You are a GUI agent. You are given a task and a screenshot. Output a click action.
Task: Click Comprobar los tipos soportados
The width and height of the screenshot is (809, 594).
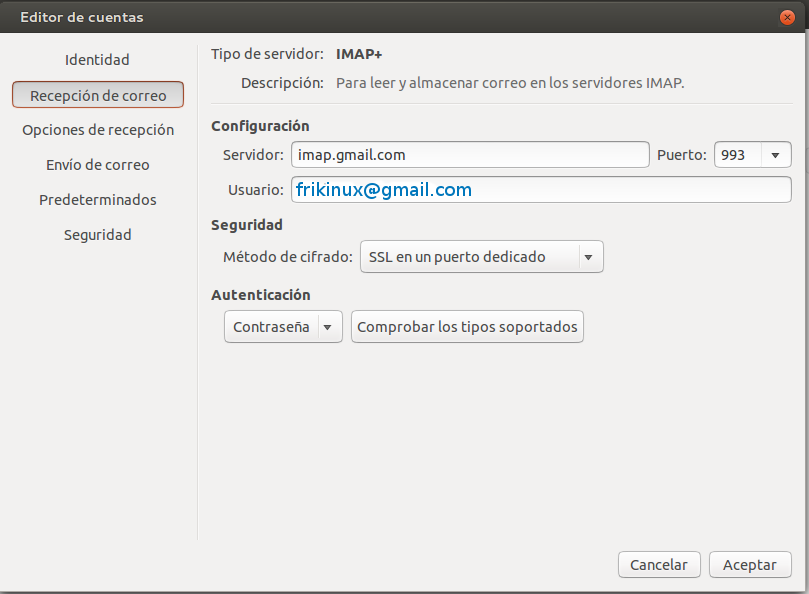(467, 327)
